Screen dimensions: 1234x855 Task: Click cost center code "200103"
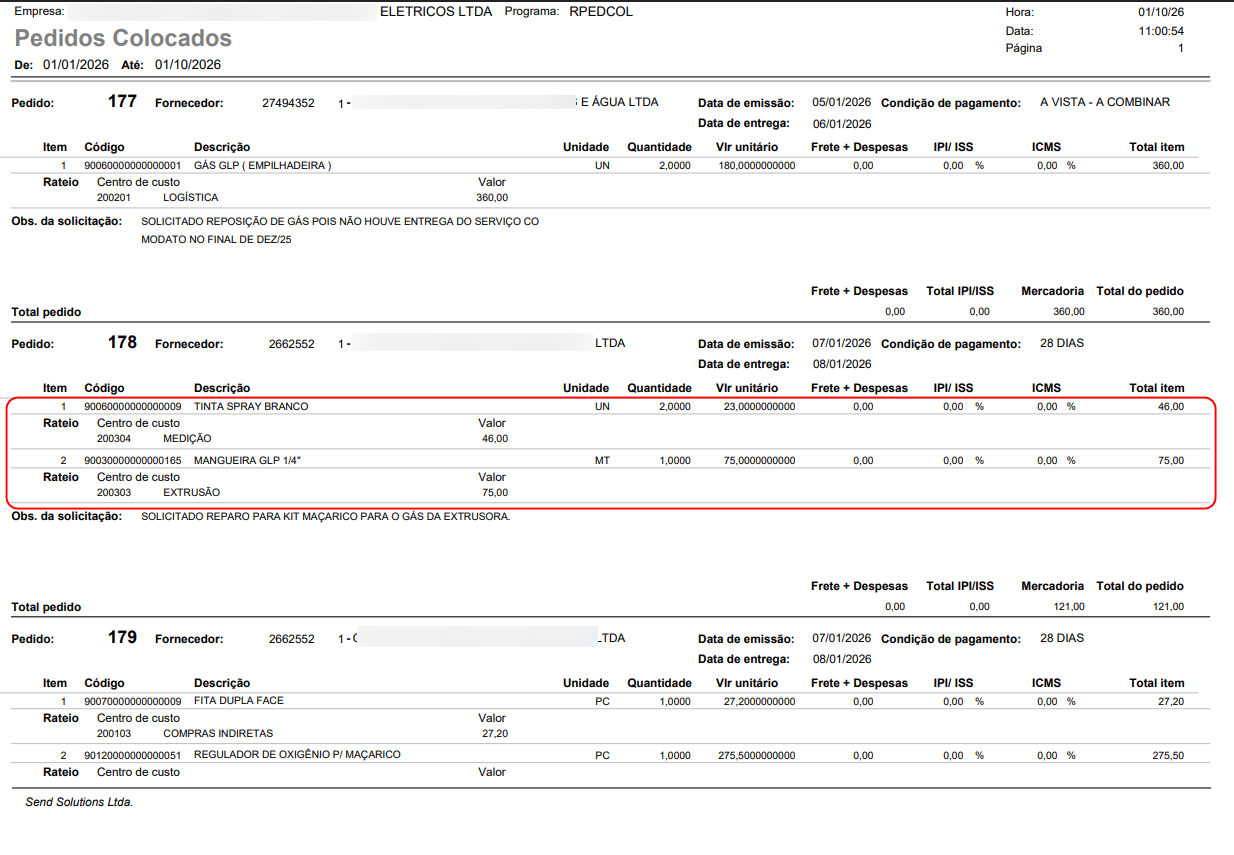(x=114, y=734)
